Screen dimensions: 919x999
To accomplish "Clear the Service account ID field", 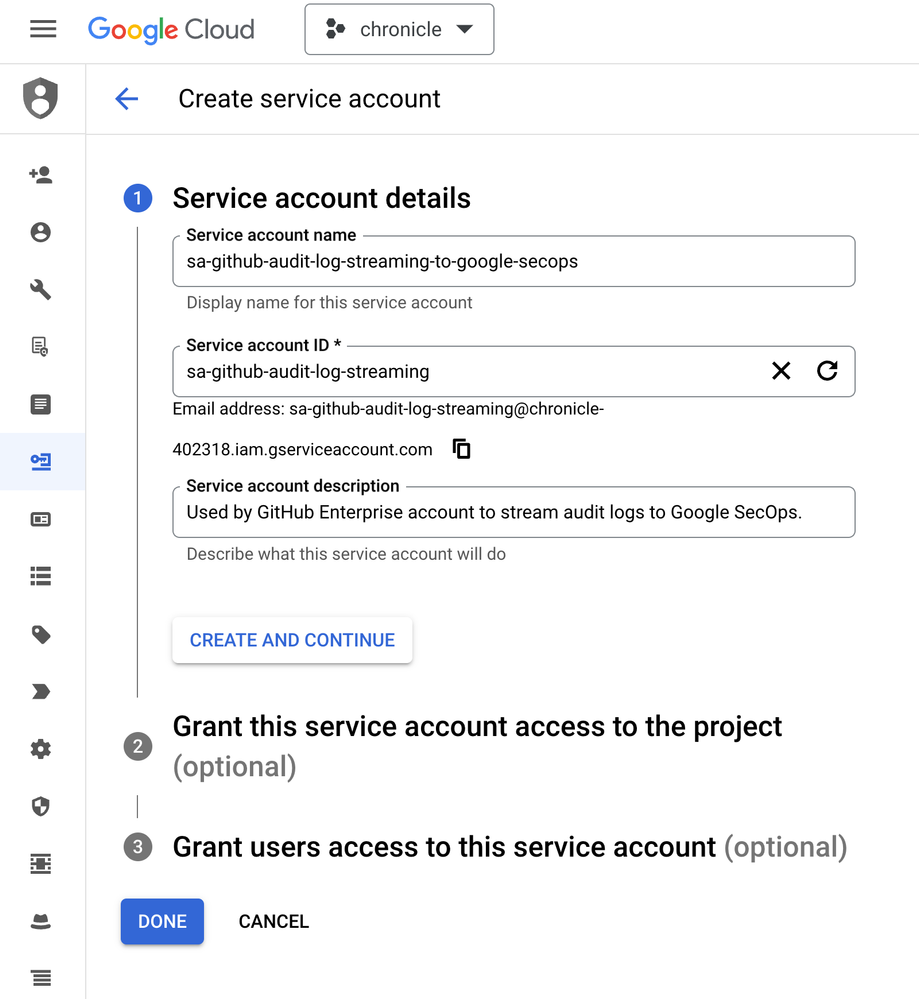I will 781,371.
